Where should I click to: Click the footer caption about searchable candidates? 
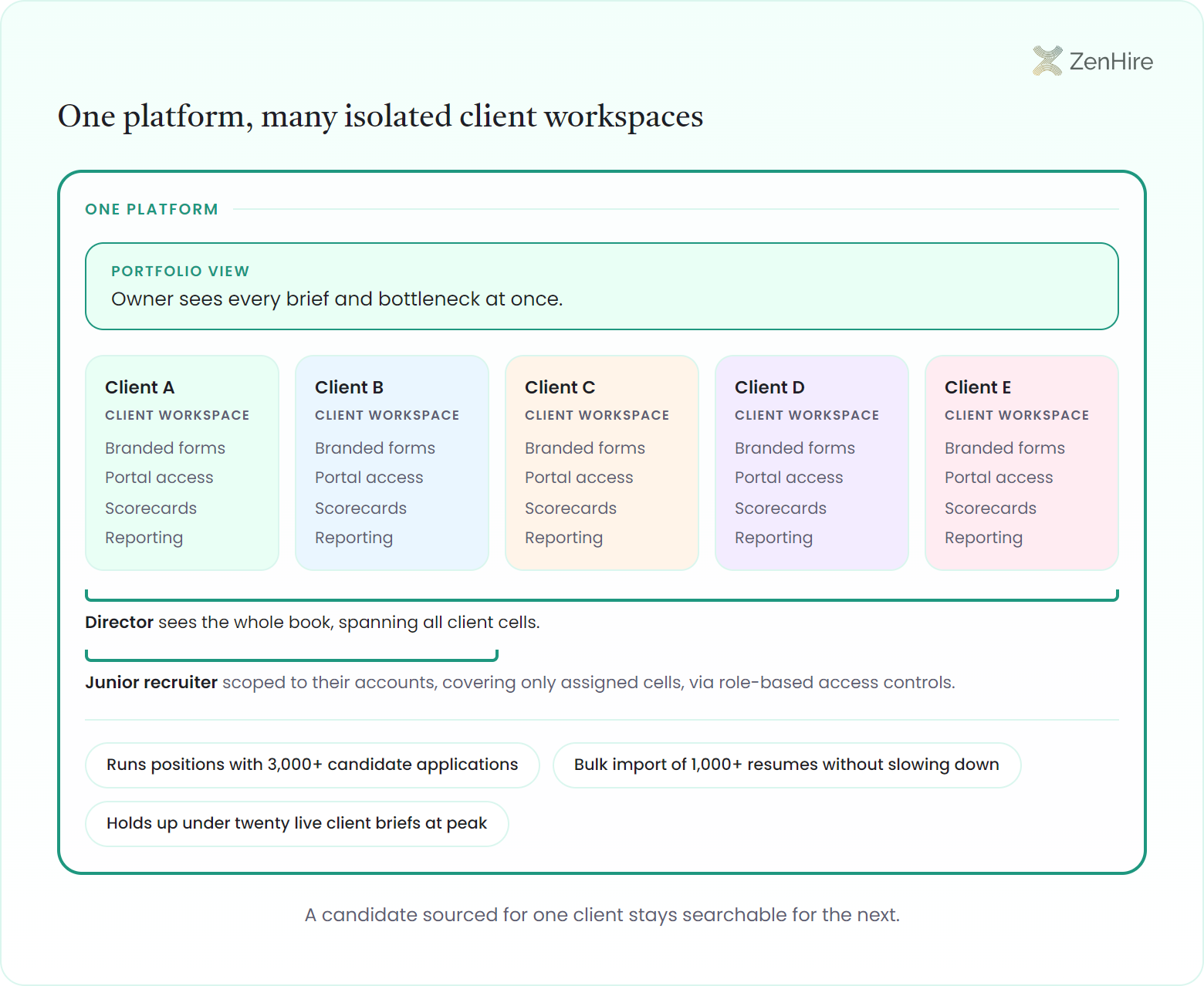[602, 915]
